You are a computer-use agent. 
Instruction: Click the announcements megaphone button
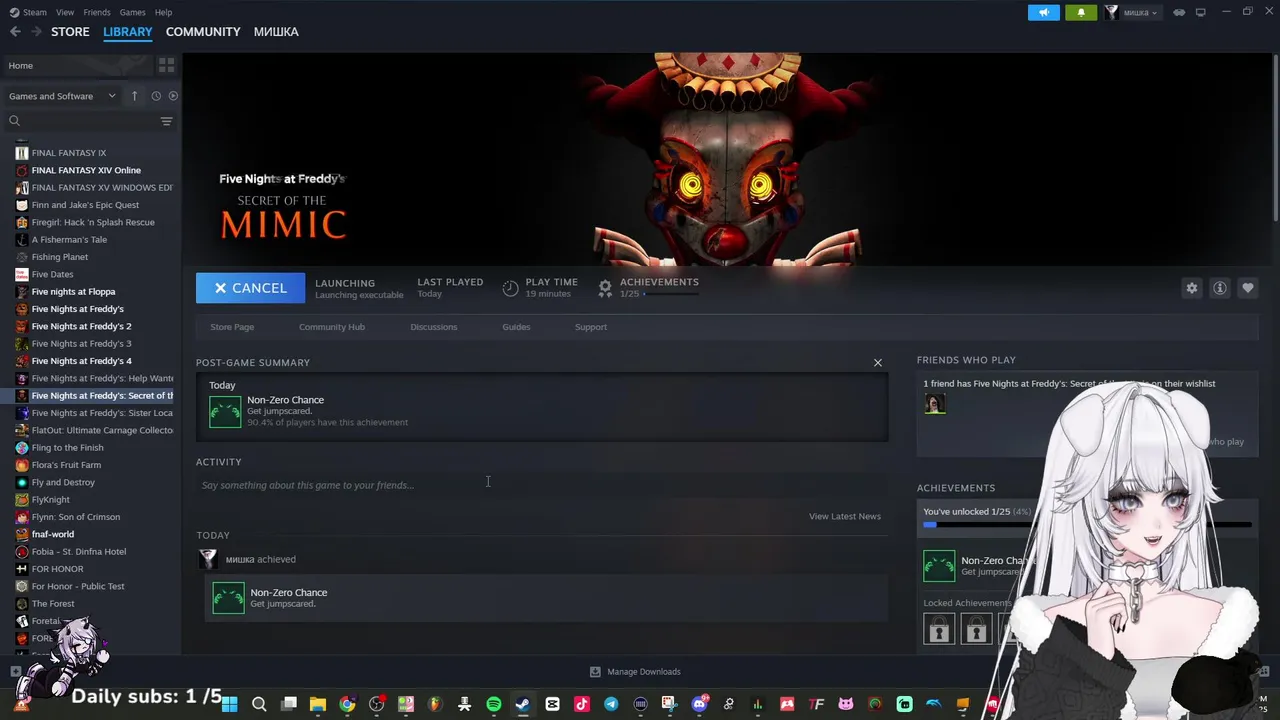pos(1043,12)
